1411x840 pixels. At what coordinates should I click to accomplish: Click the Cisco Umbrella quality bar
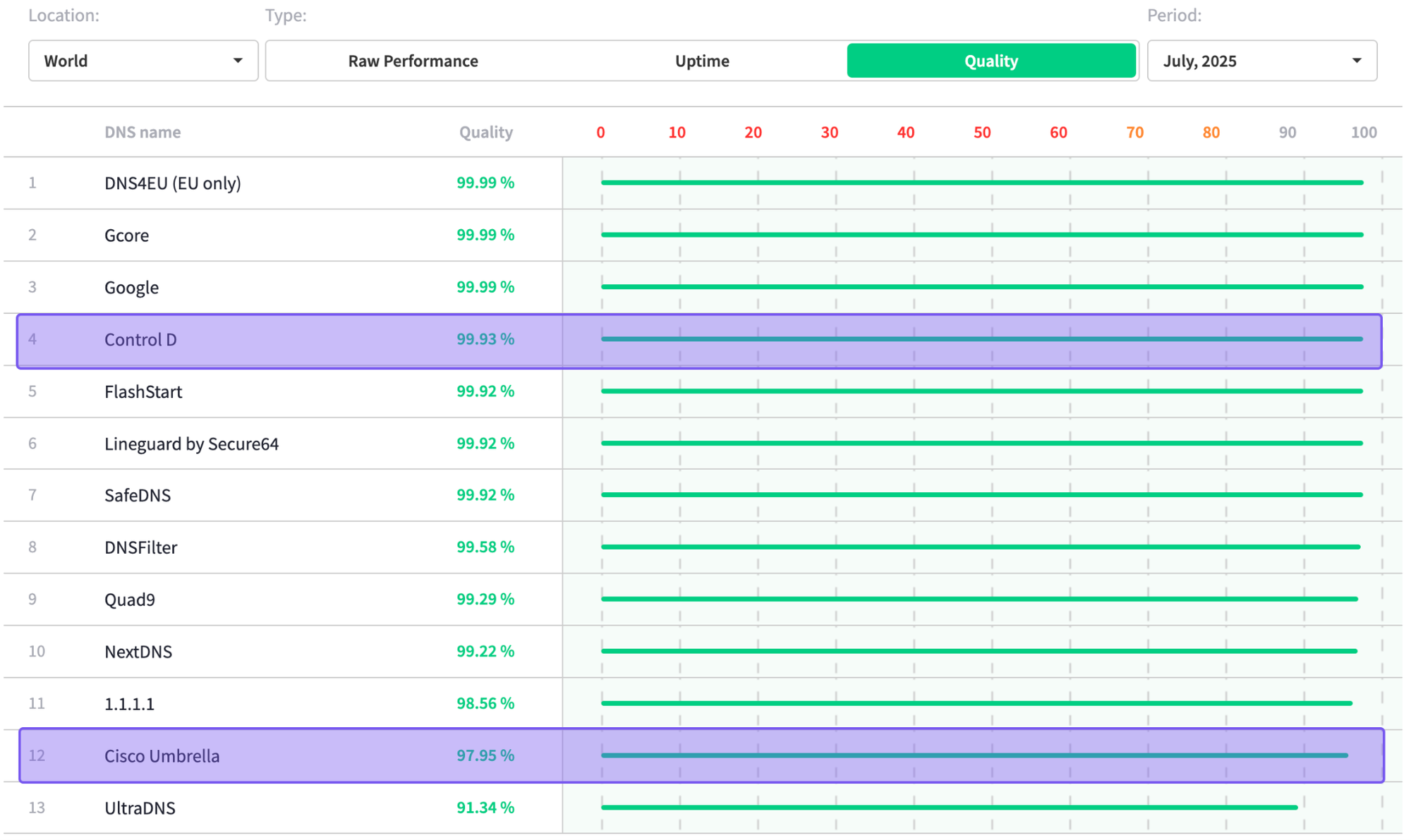pos(974,755)
